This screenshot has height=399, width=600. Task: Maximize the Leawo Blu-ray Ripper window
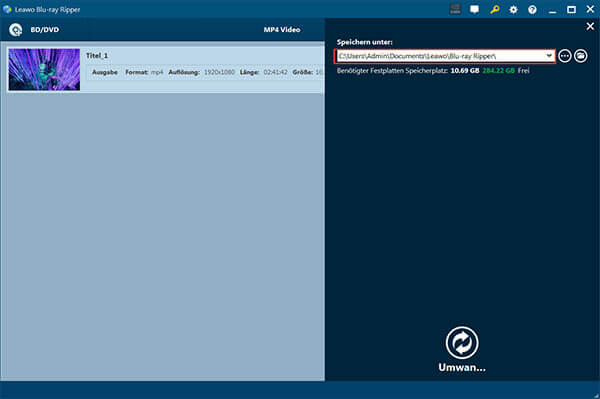click(571, 10)
